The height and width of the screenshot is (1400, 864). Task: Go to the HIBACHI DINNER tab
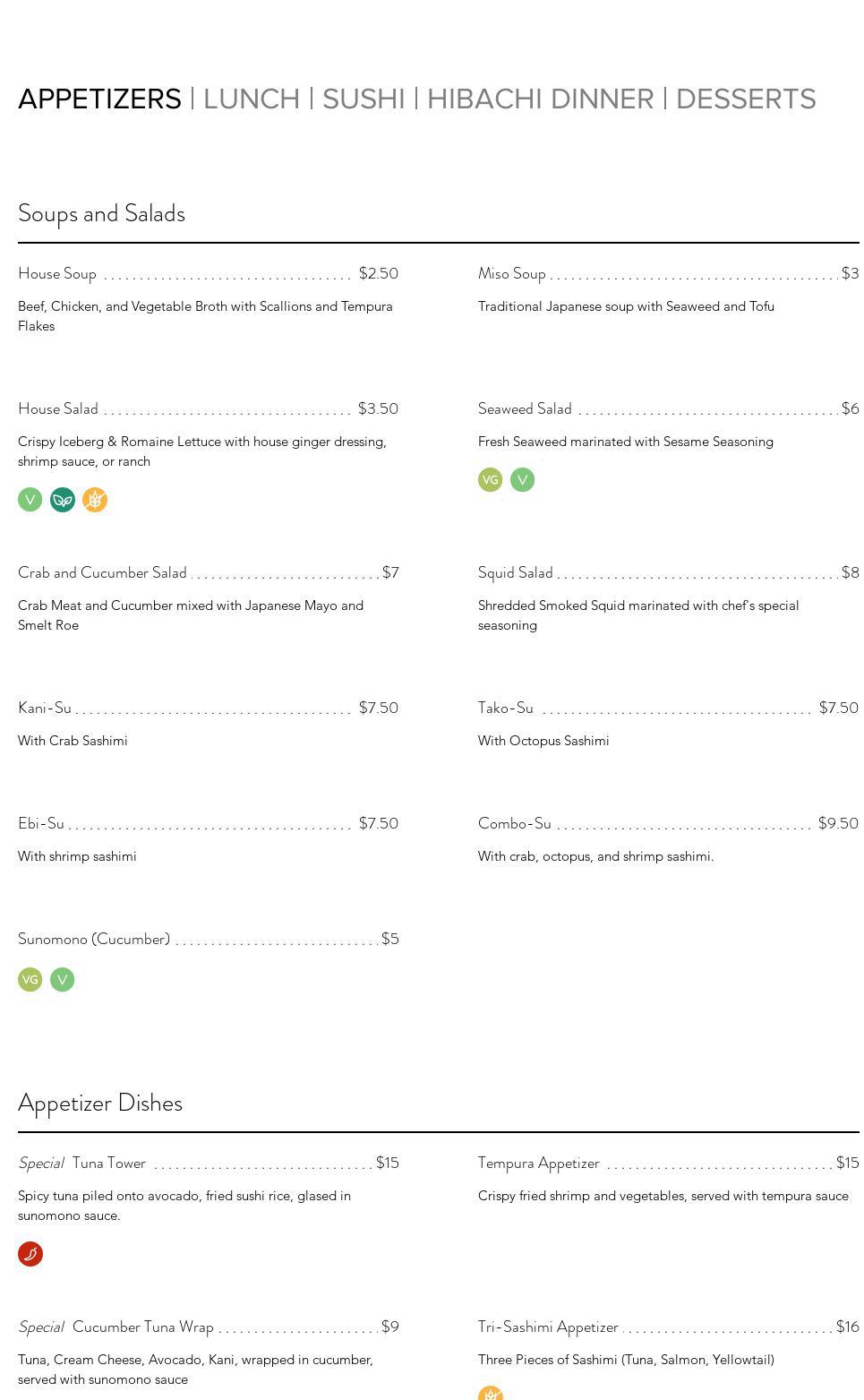[x=540, y=99]
